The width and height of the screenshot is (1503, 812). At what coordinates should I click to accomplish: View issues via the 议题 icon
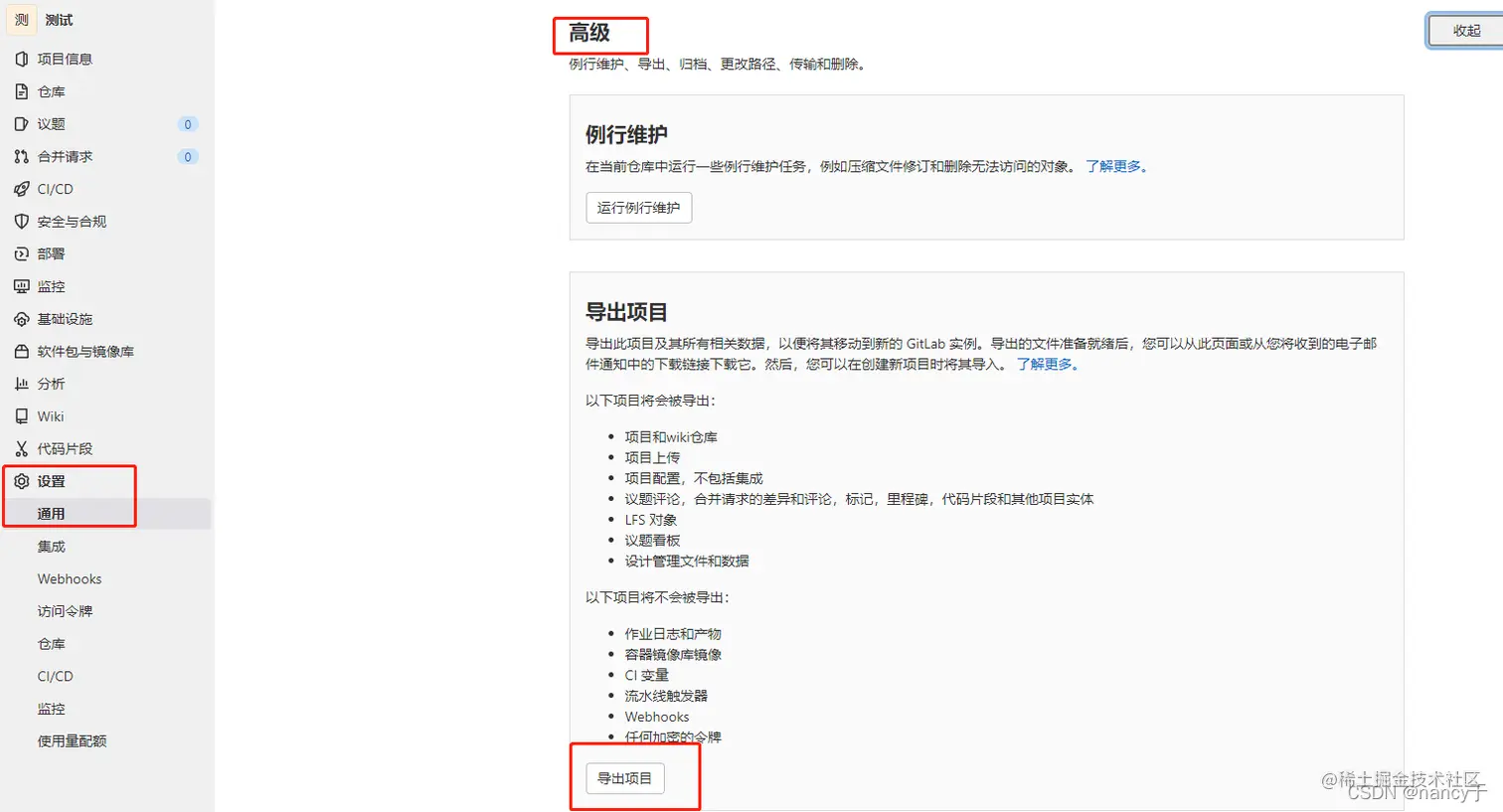click(x=23, y=123)
